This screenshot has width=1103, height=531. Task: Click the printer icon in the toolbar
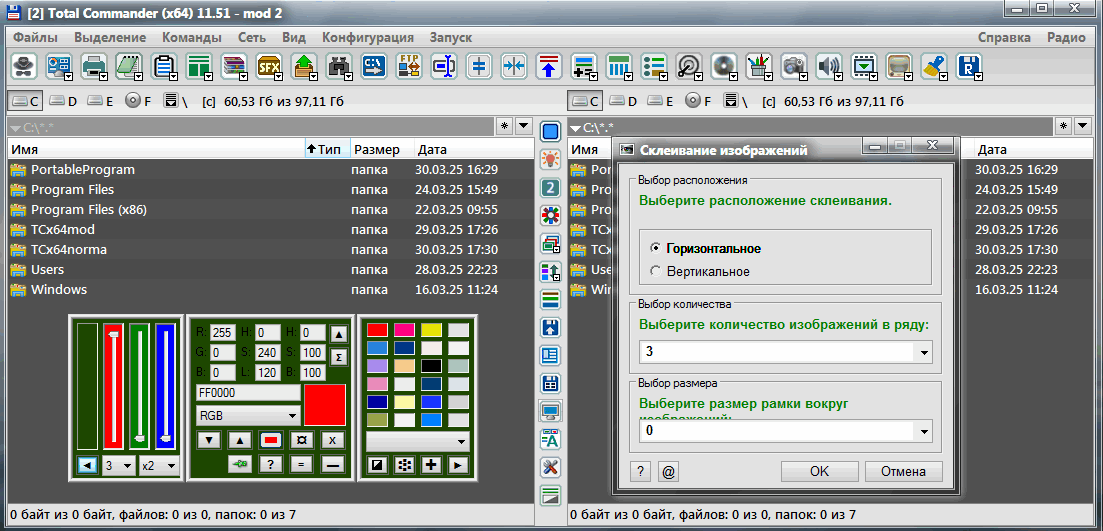[x=94, y=66]
